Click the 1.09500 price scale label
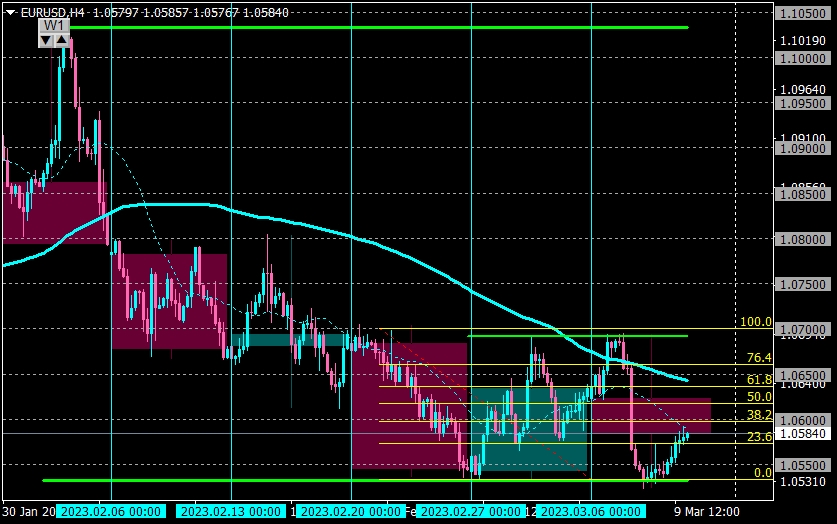The image size is (837, 524). (x=803, y=104)
